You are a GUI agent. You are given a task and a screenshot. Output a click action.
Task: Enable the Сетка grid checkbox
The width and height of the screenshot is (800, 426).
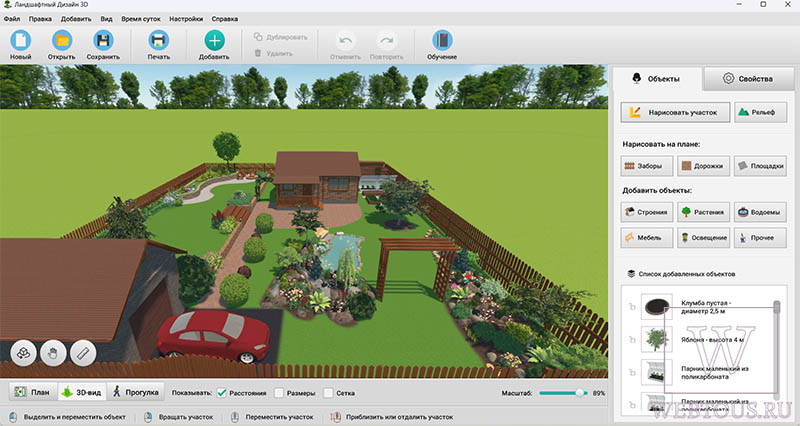328,393
